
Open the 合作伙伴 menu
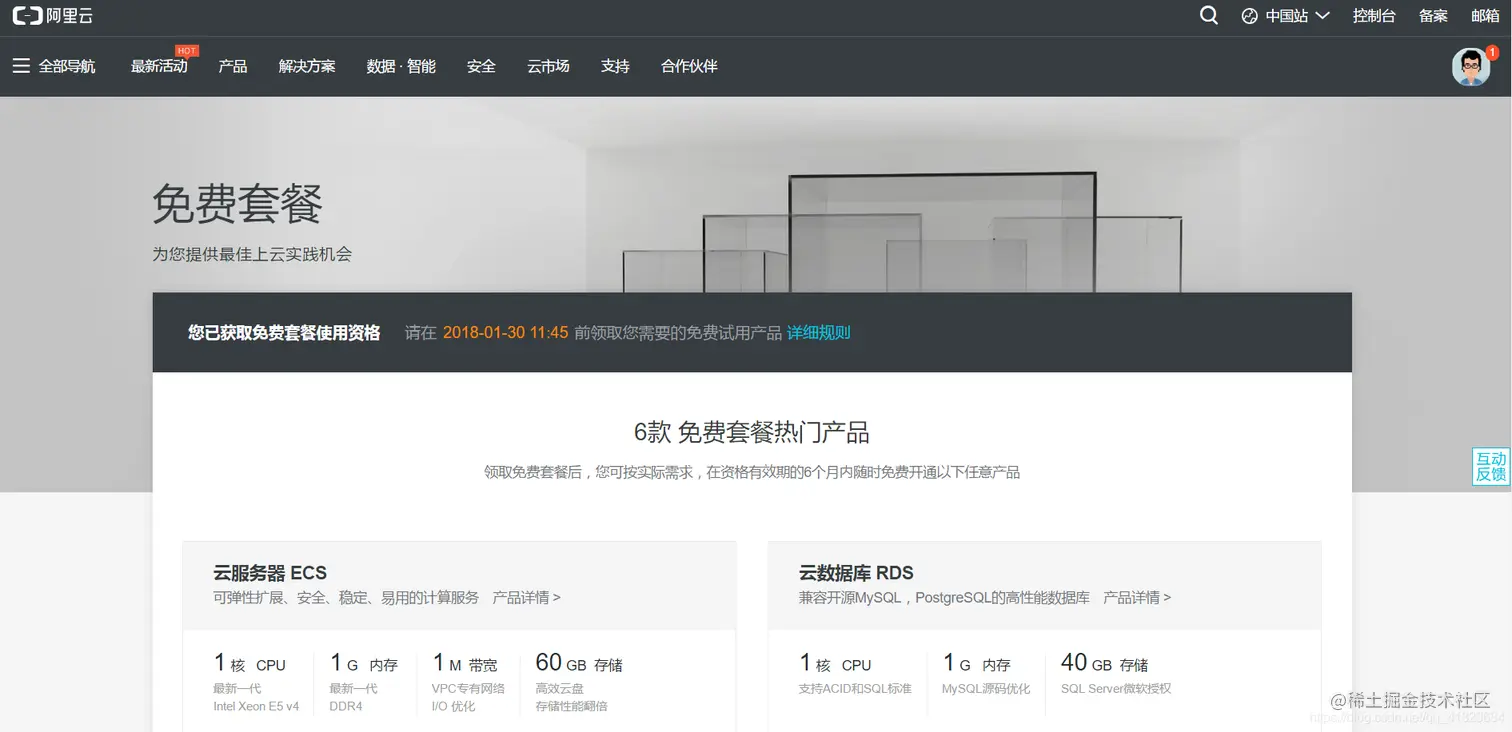pos(688,67)
